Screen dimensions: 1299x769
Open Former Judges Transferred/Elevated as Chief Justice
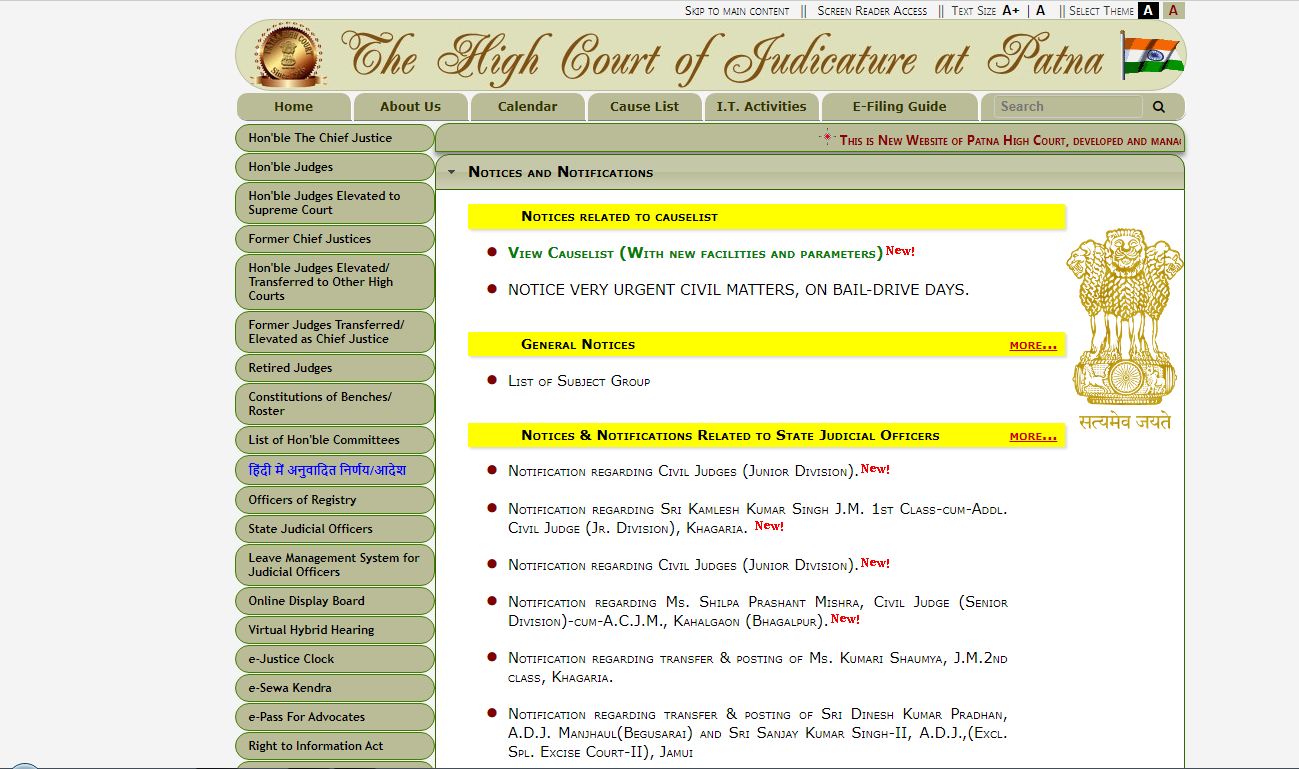(335, 332)
